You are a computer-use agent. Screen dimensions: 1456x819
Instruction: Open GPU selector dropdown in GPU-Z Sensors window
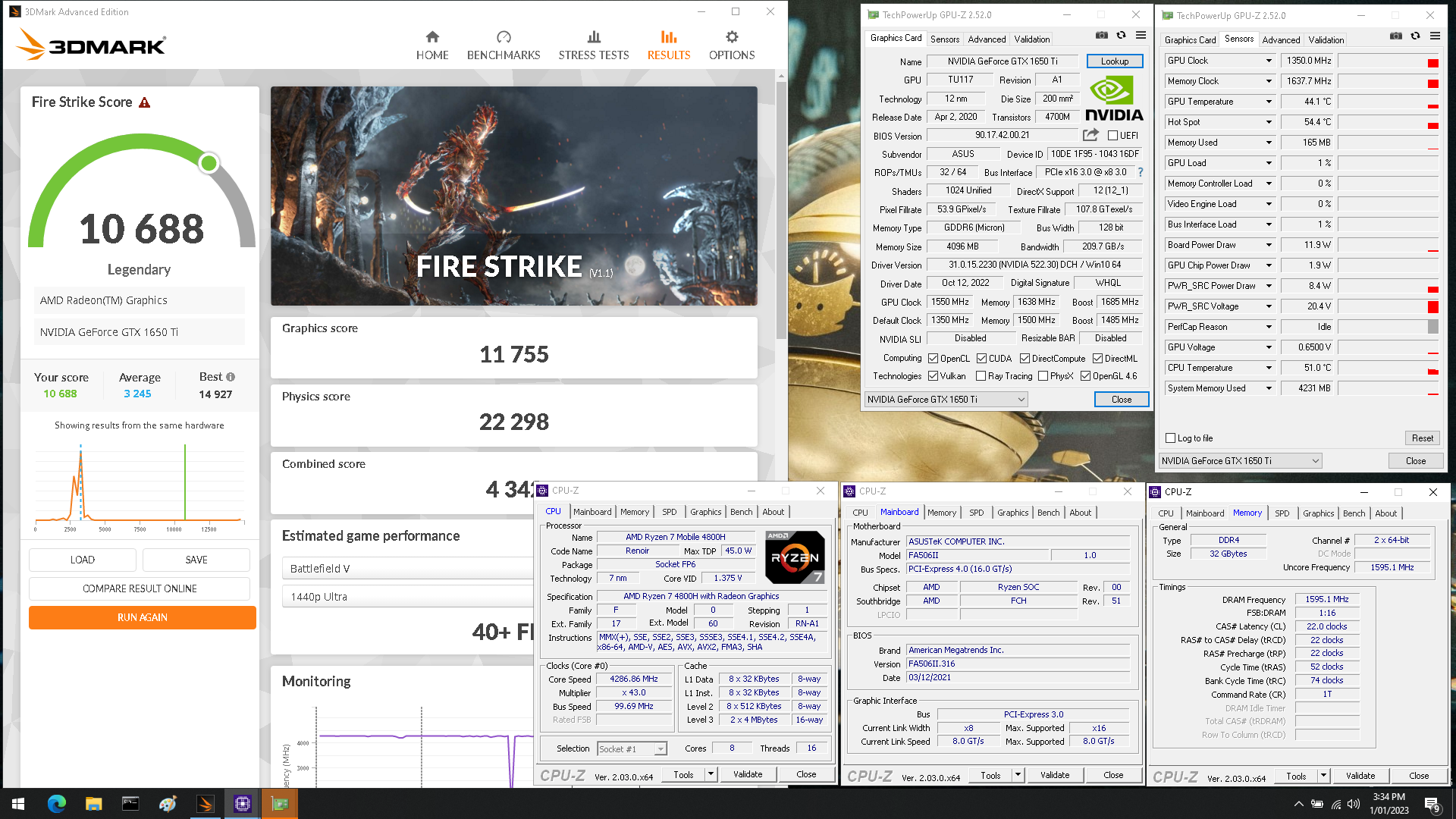(1240, 461)
